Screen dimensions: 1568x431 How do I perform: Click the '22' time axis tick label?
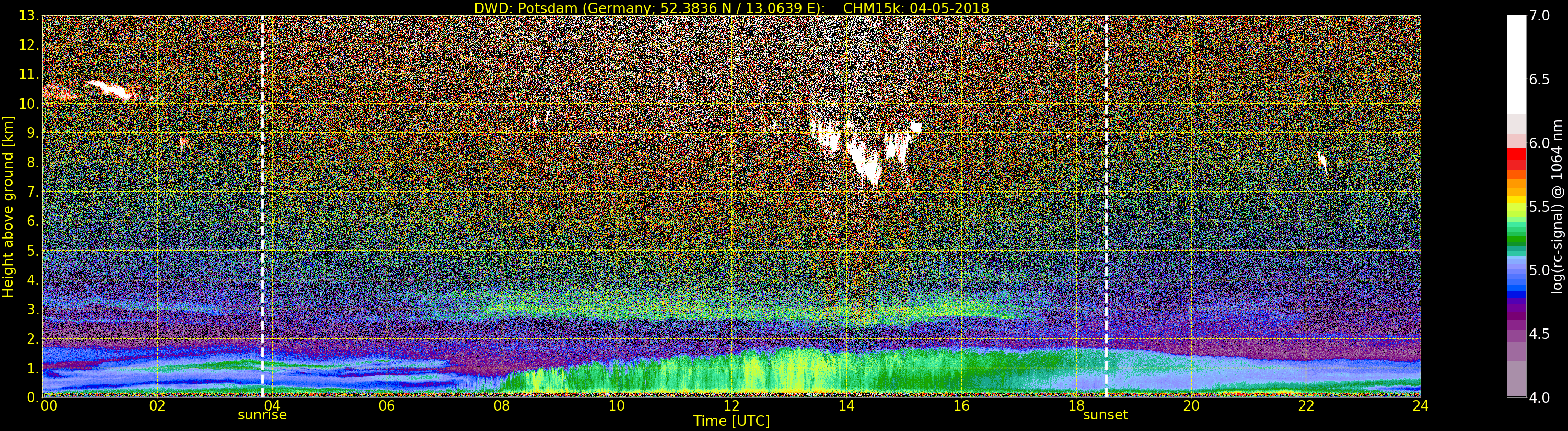click(1306, 406)
